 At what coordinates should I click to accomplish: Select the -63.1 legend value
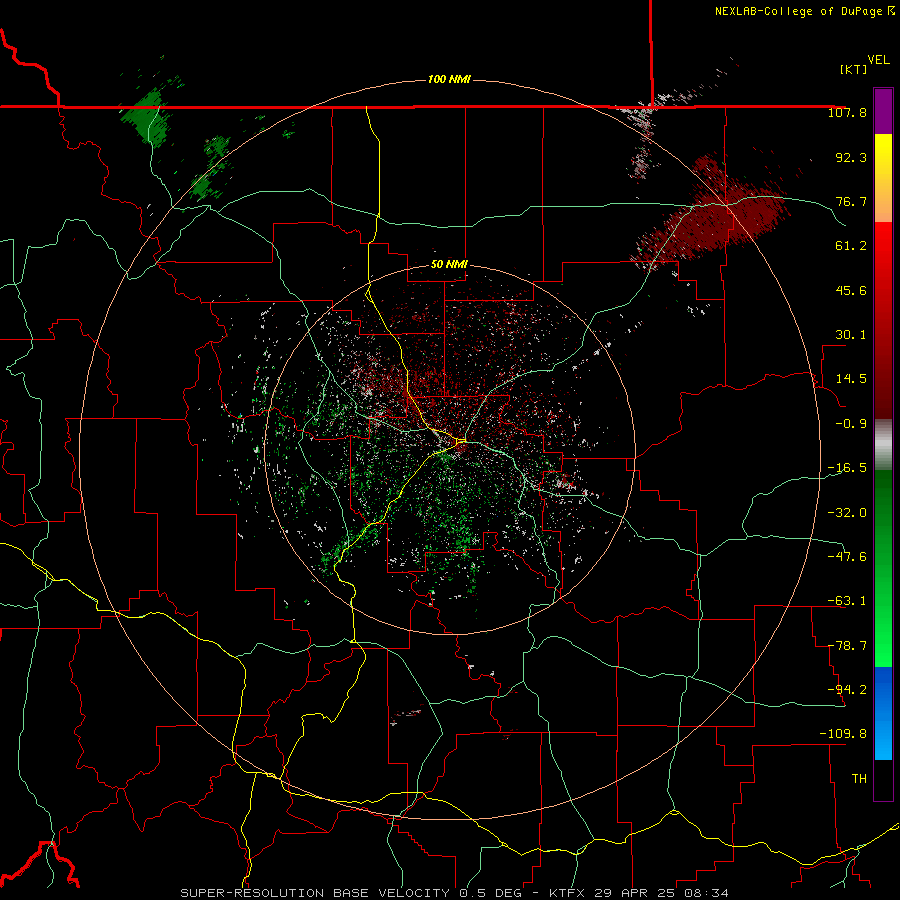click(x=847, y=601)
